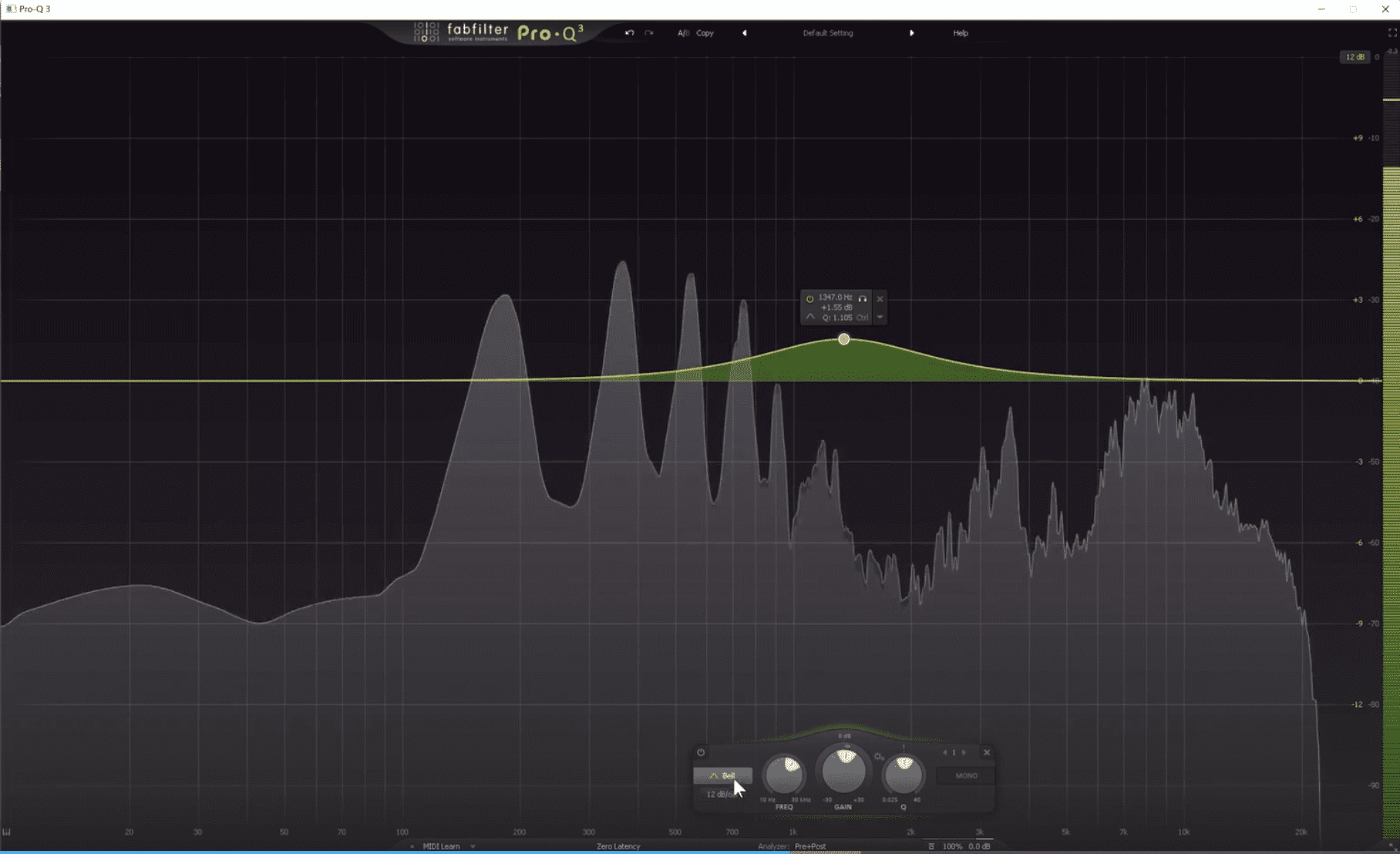1400x854 pixels.
Task: Go to next preset arrow
Action: coord(911,33)
